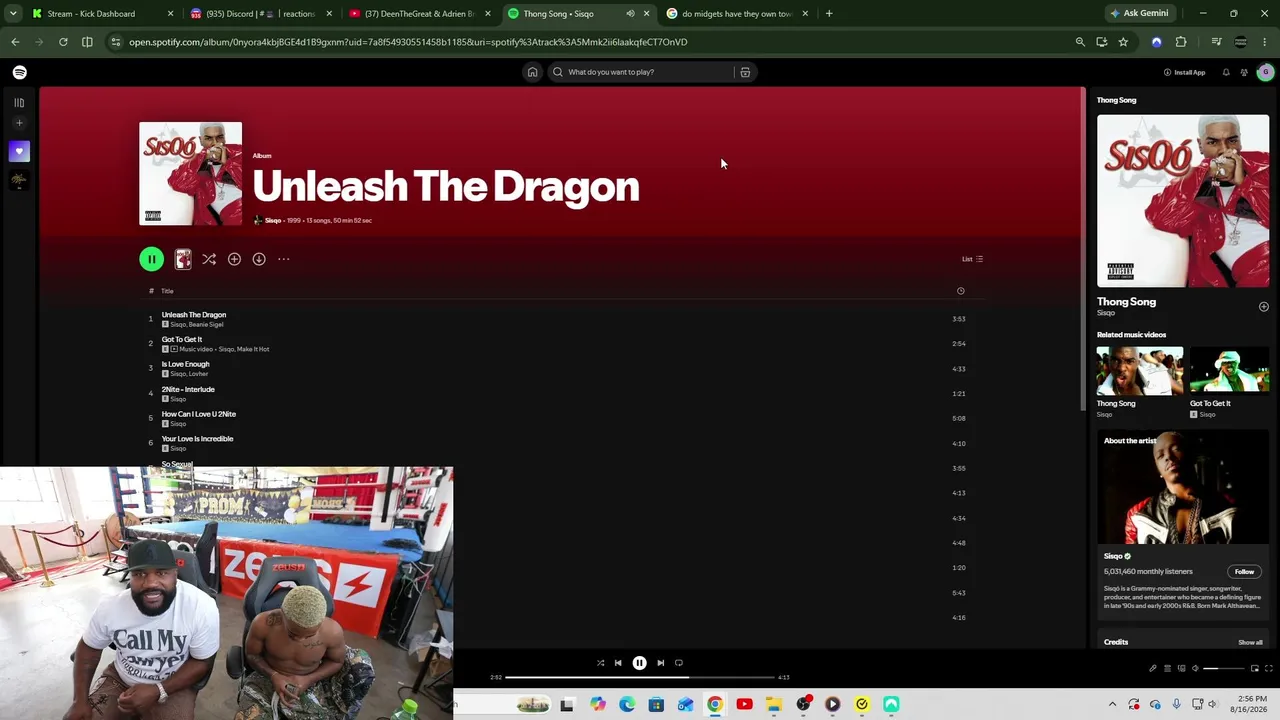Open a new browser tab
Image resolution: width=1280 pixels, height=720 pixels.
pos(829,14)
